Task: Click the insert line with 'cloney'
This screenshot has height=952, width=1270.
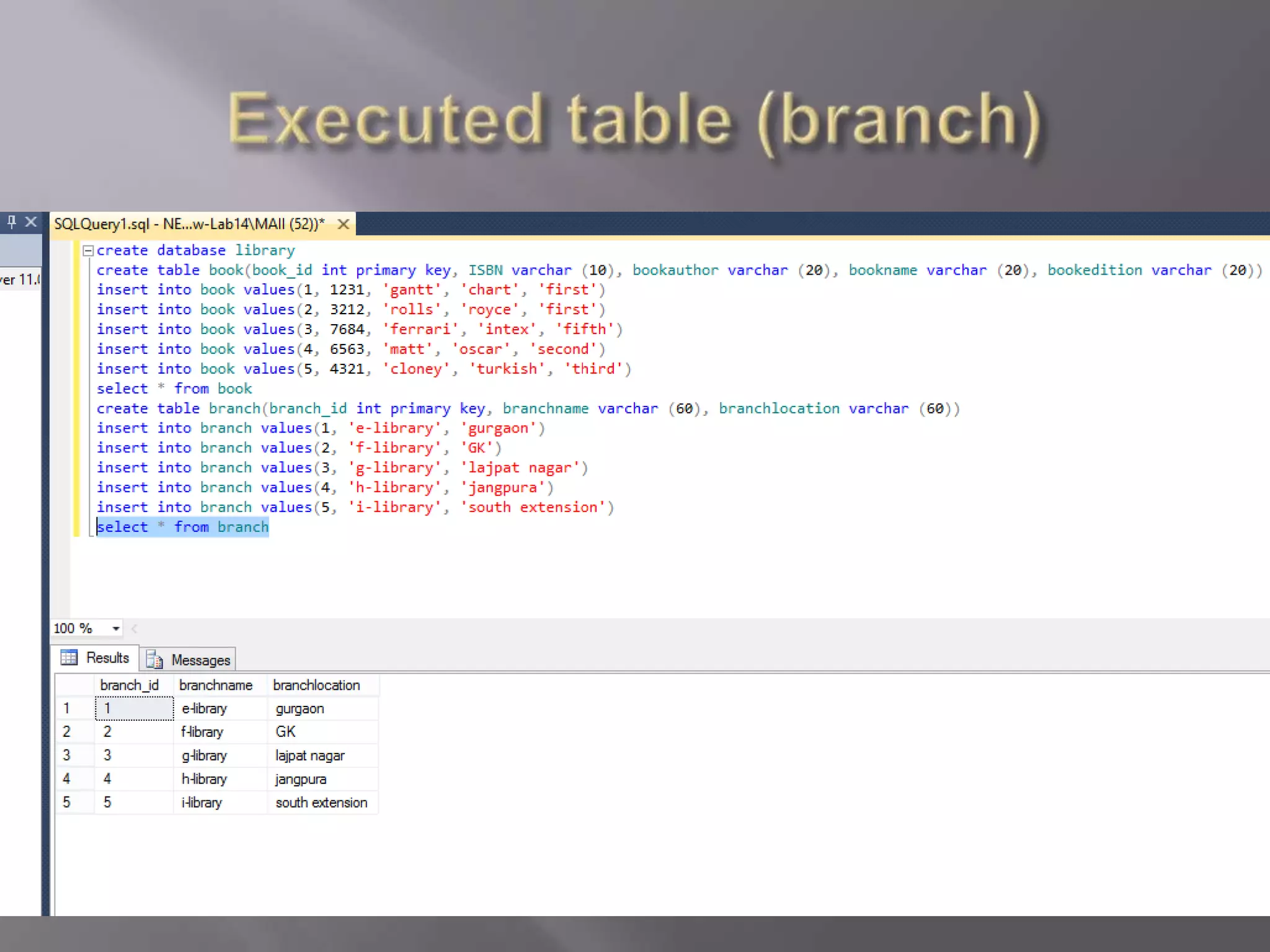Action: click(364, 369)
